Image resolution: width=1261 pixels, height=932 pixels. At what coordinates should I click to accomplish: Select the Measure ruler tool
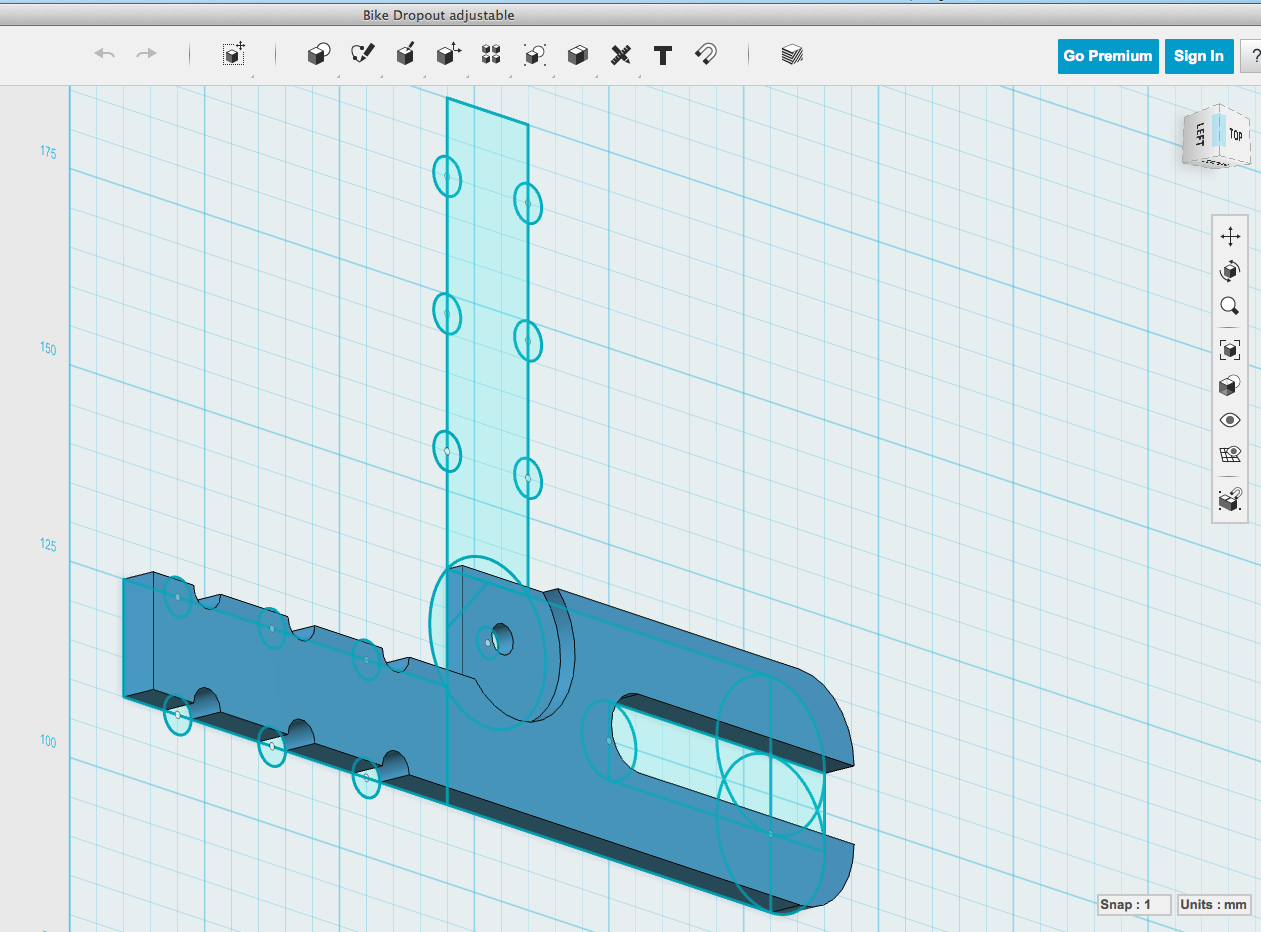[621, 55]
